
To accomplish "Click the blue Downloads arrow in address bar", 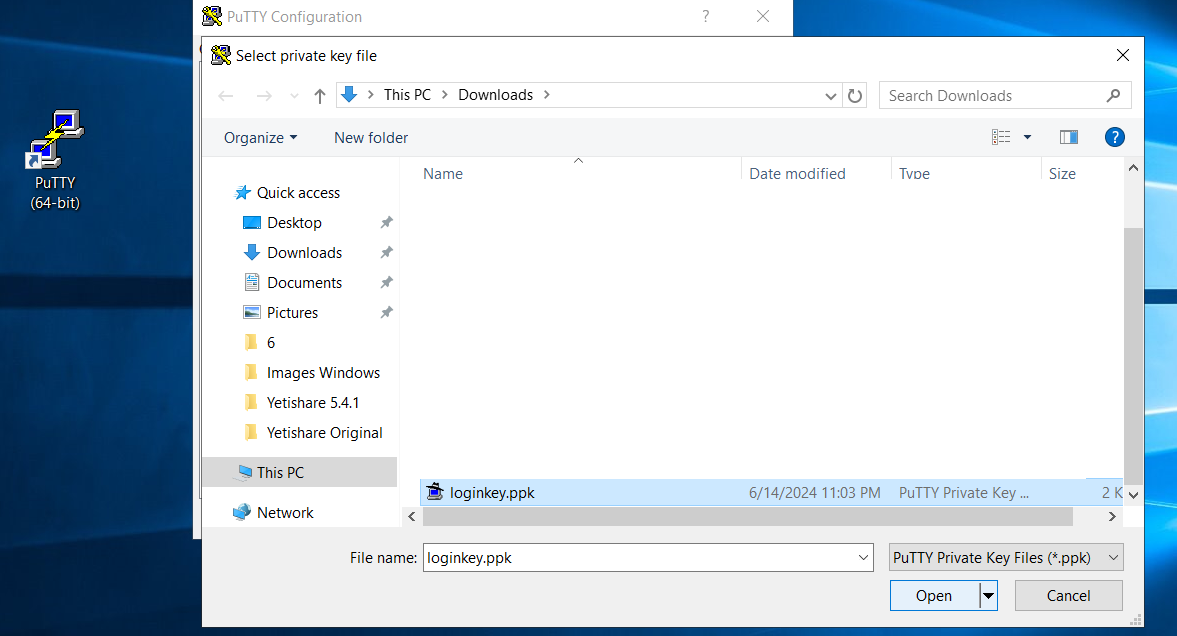I will [349, 95].
